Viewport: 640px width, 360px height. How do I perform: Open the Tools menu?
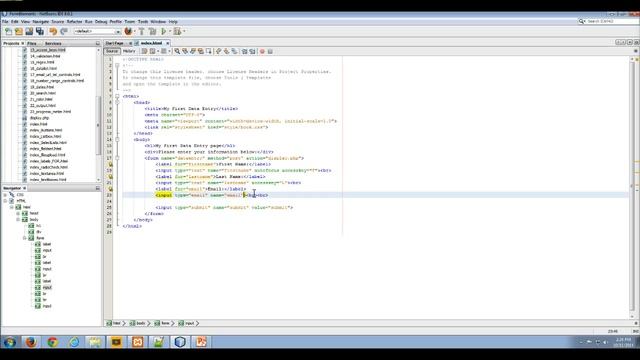[x=143, y=22]
